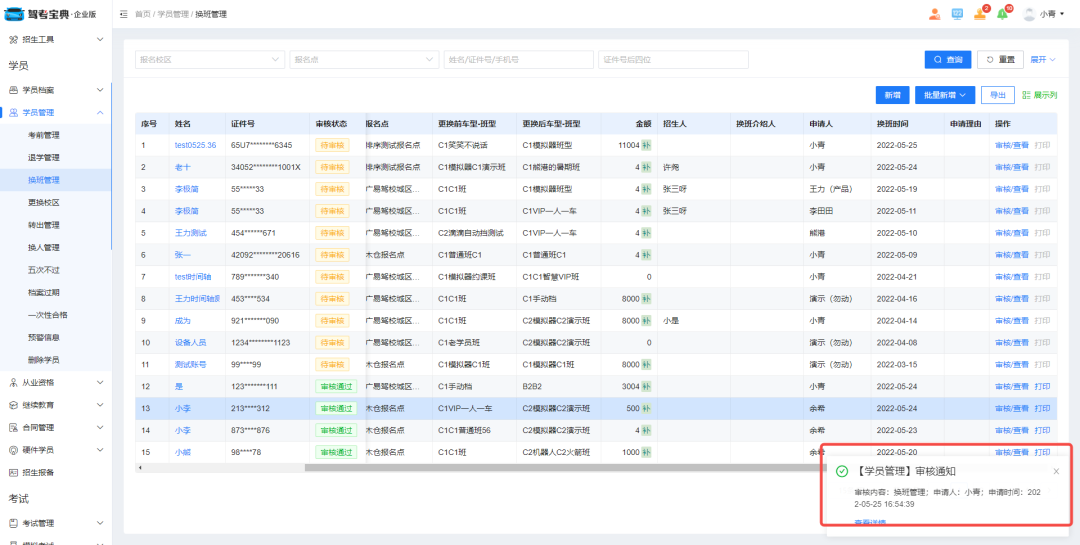Click 审核/查看 in the 老十 row
This screenshot has height=545, width=1080.
tap(1011, 167)
